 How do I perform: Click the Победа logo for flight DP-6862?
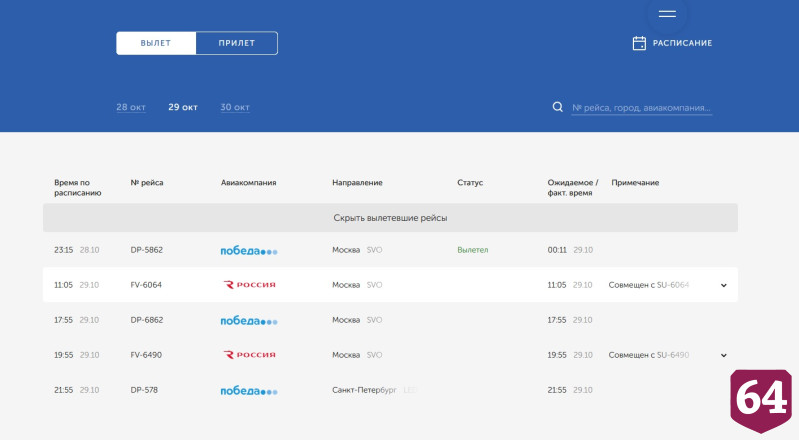pos(249,320)
